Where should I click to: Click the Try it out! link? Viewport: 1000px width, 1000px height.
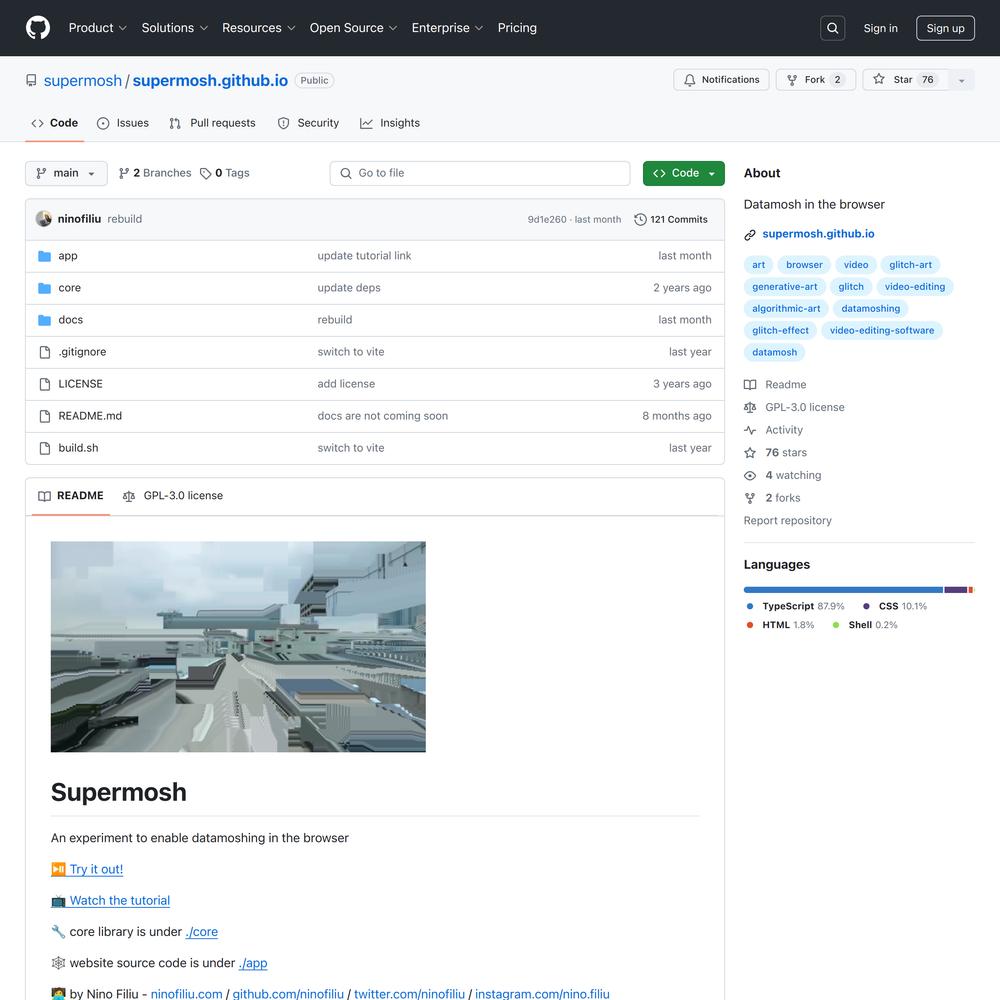click(96, 869)
